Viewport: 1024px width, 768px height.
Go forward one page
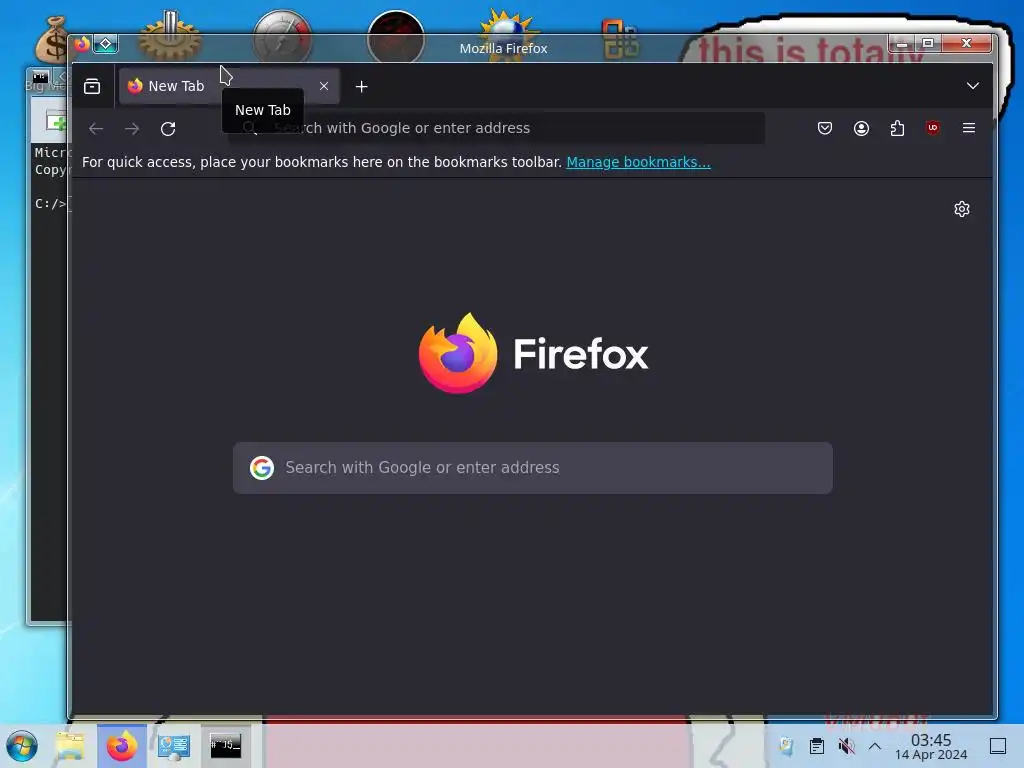132,129
